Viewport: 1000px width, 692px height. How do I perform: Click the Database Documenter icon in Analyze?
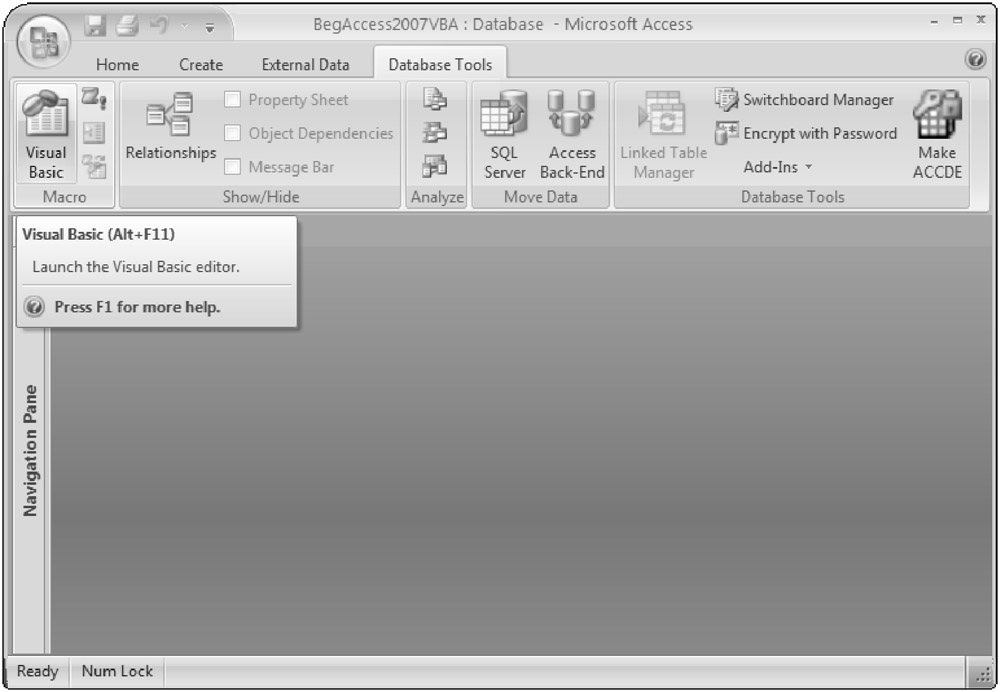[437, 100]
